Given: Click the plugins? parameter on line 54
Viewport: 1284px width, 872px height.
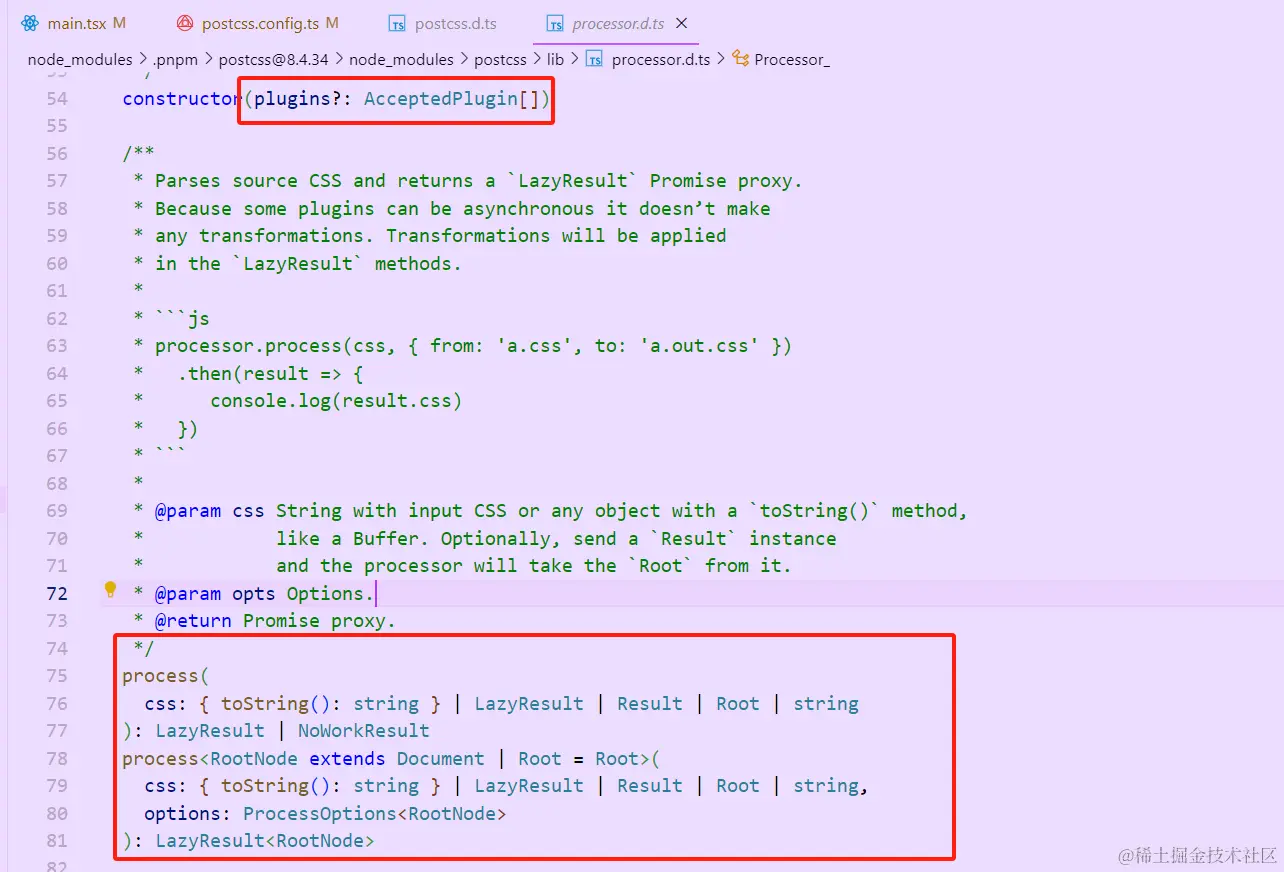Looking at the screenshot, I should coord(298,99).
